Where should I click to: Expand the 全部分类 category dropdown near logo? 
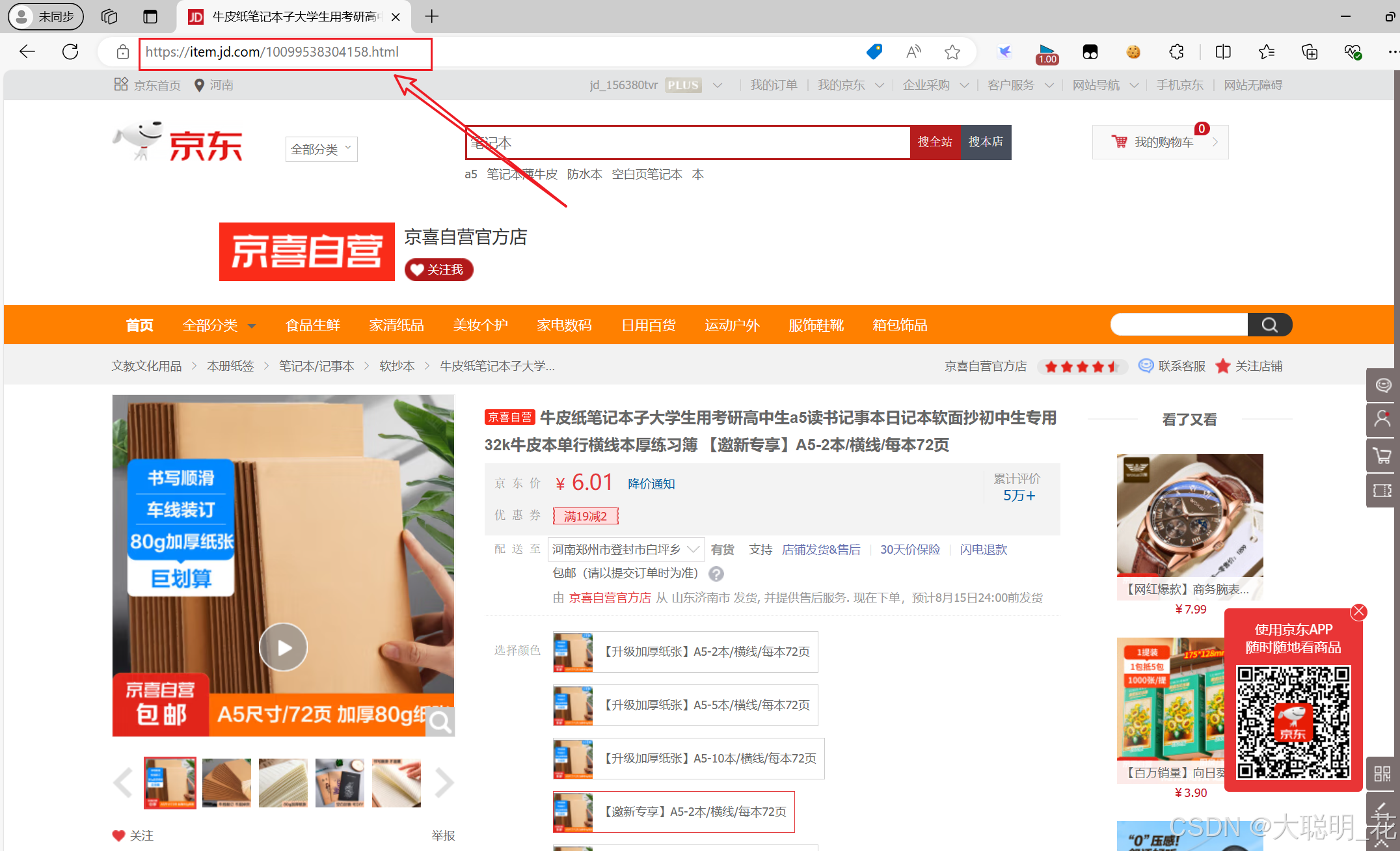click(x=321, y=149)
